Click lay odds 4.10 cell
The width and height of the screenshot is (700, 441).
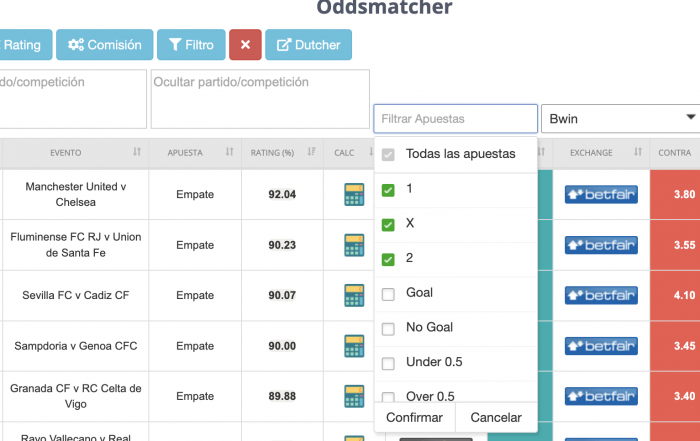[x=675, y=295]
